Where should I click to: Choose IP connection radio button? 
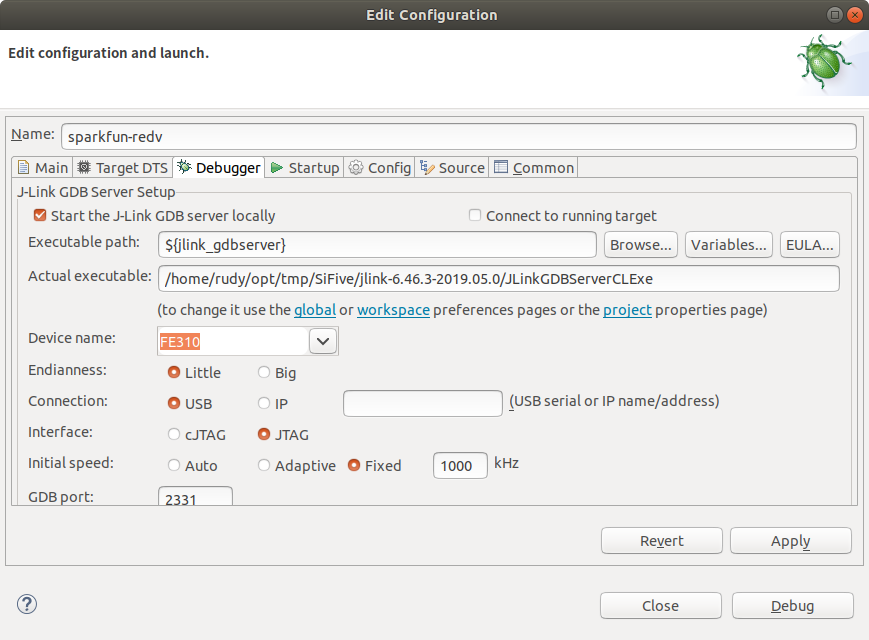pyautogui.click(x=264, y=404)
